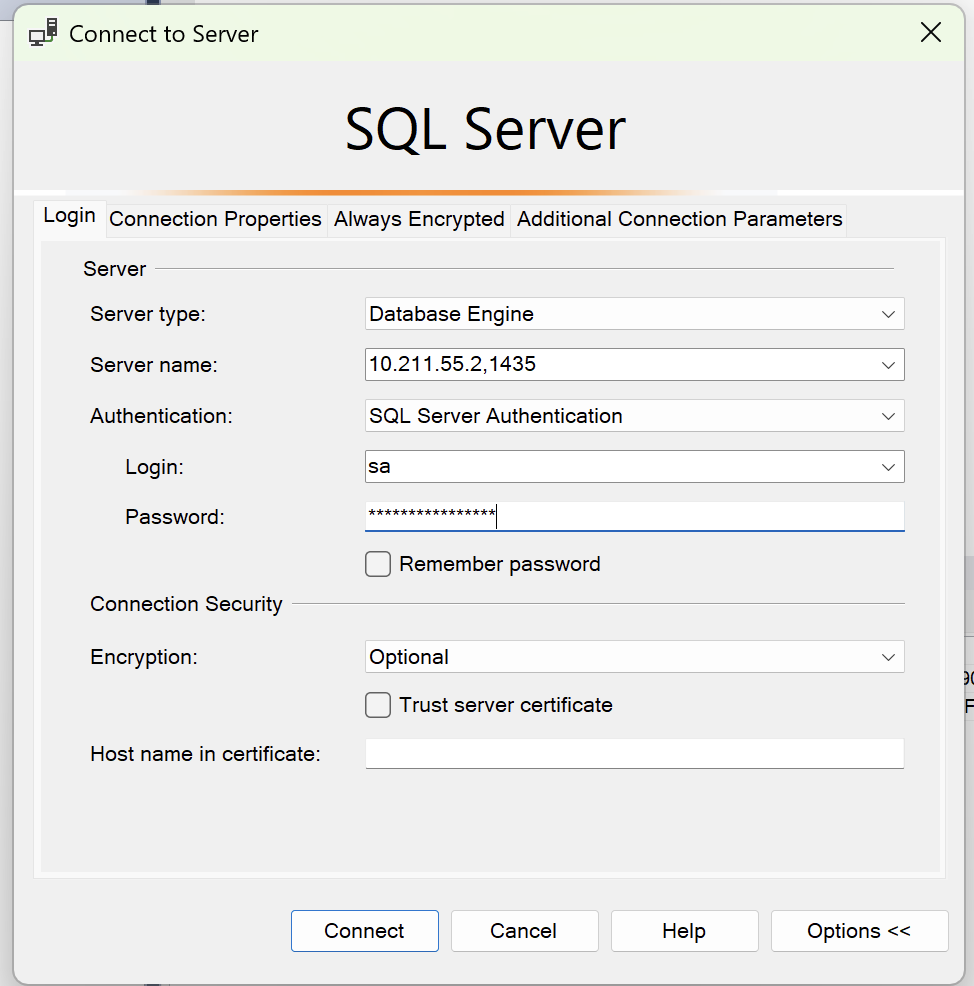Open the Always Encrypted tab
This screenshot has height=986, width=974.
[419, 219]
